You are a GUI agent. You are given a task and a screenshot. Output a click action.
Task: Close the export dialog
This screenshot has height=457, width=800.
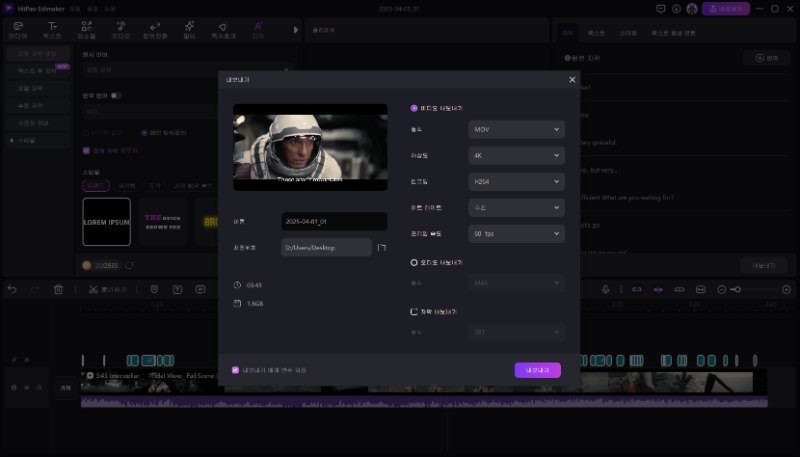[572, 79]
